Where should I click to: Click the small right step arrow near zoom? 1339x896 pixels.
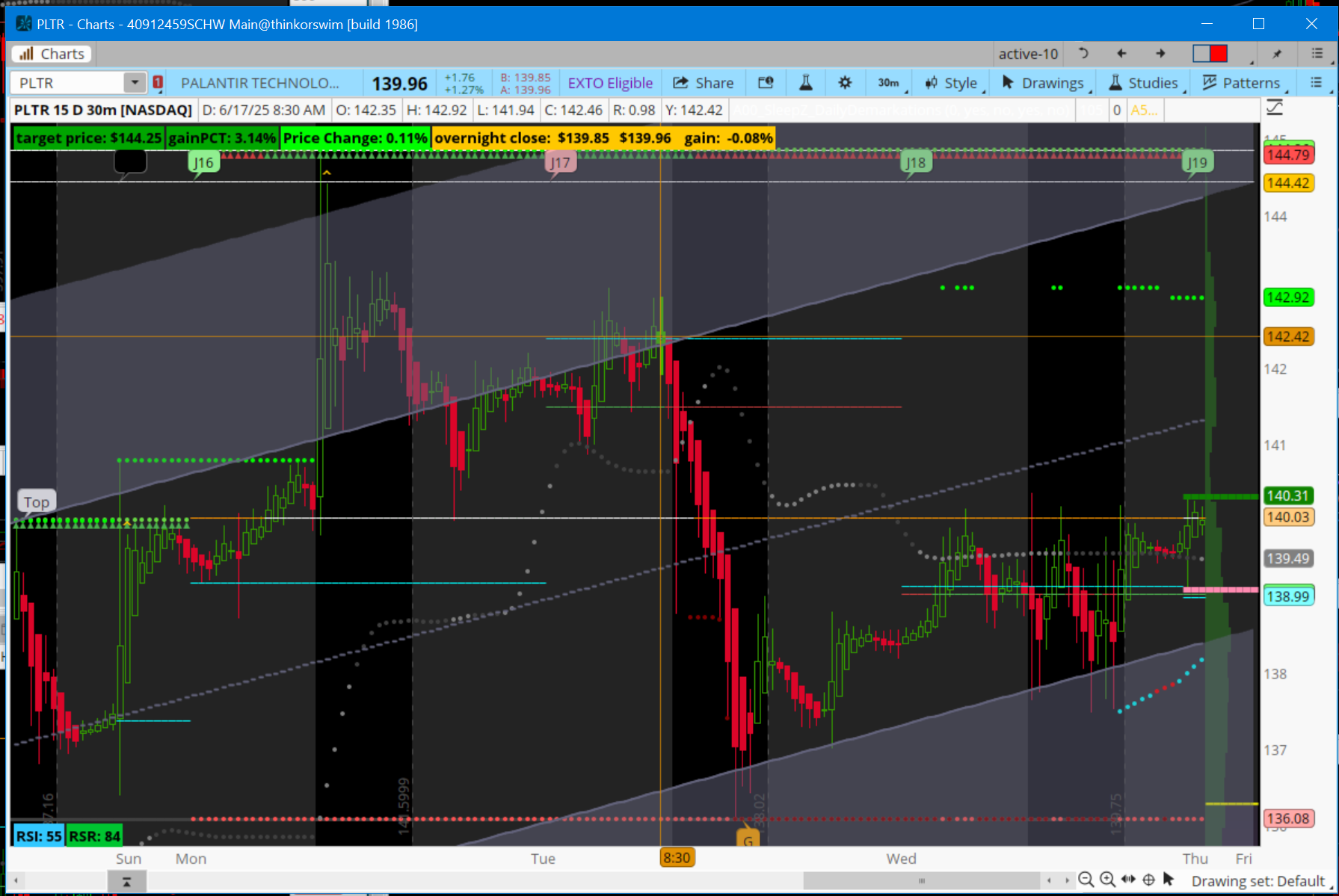[x=1067, y=880]
